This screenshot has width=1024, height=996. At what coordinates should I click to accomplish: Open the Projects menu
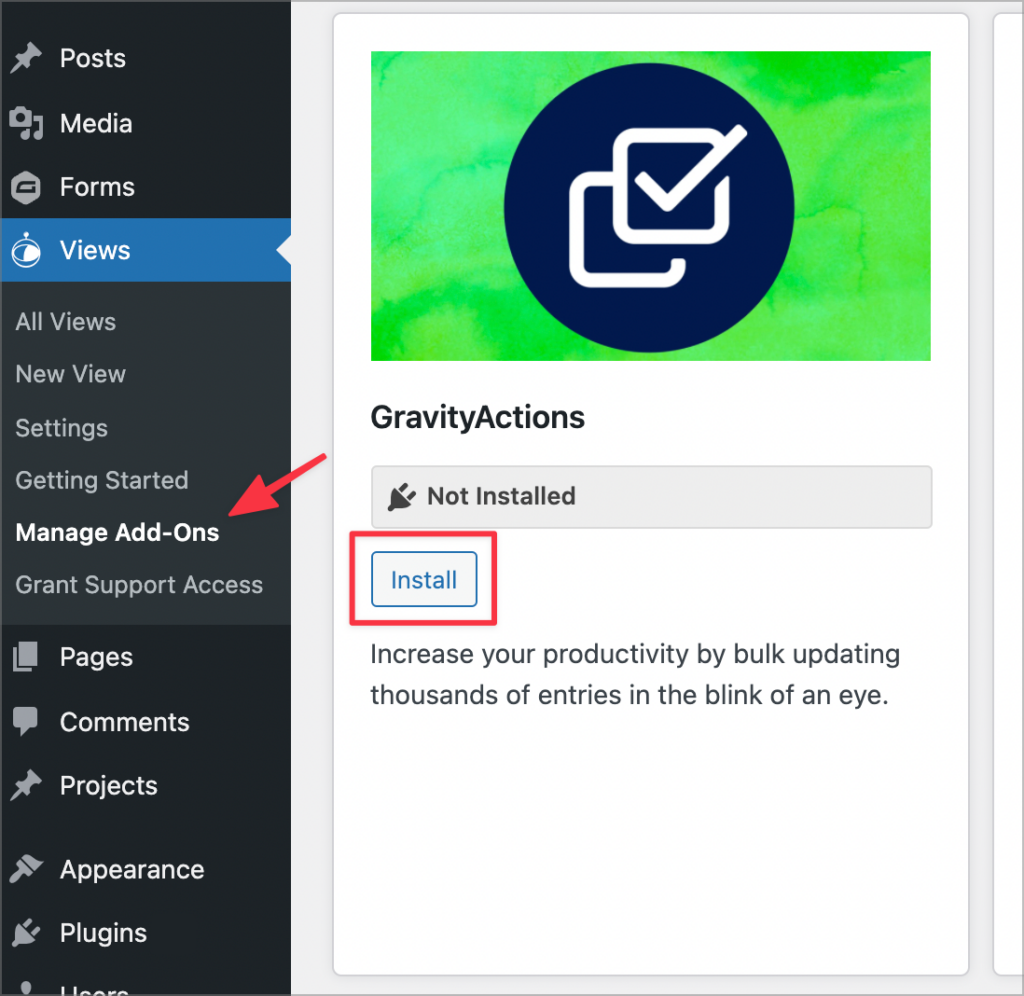pyautogui.click(x=108, y=786)
